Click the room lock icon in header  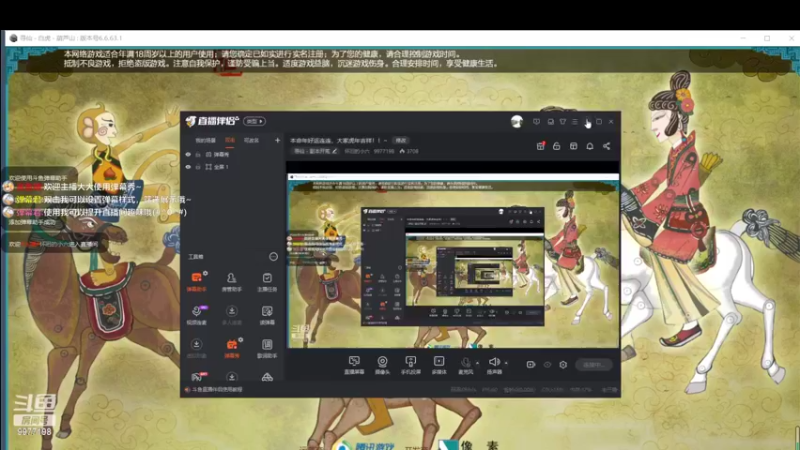pyautogui.click(x=557, y=146)
